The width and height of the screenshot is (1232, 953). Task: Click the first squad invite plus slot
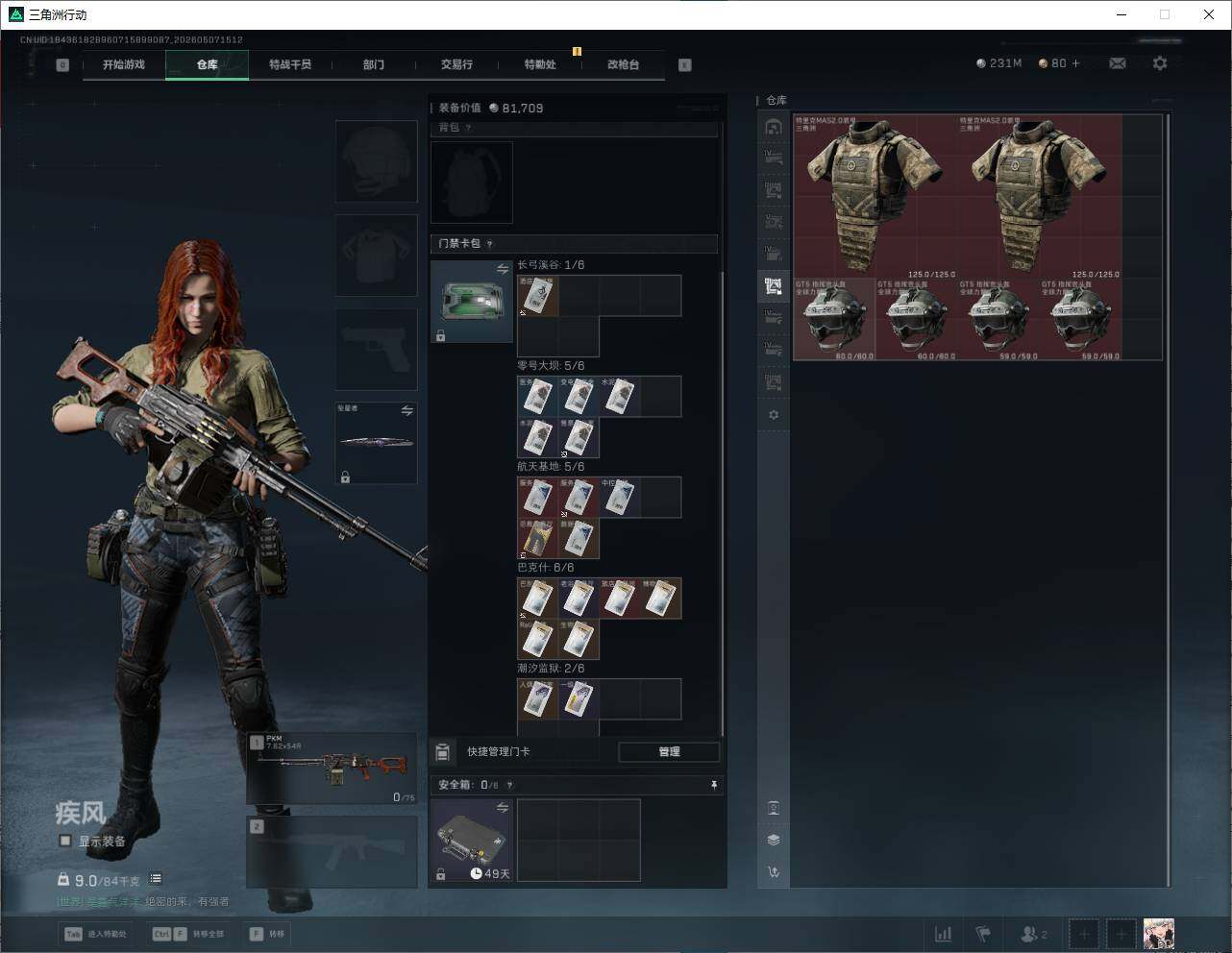(x=1084, y=934)
